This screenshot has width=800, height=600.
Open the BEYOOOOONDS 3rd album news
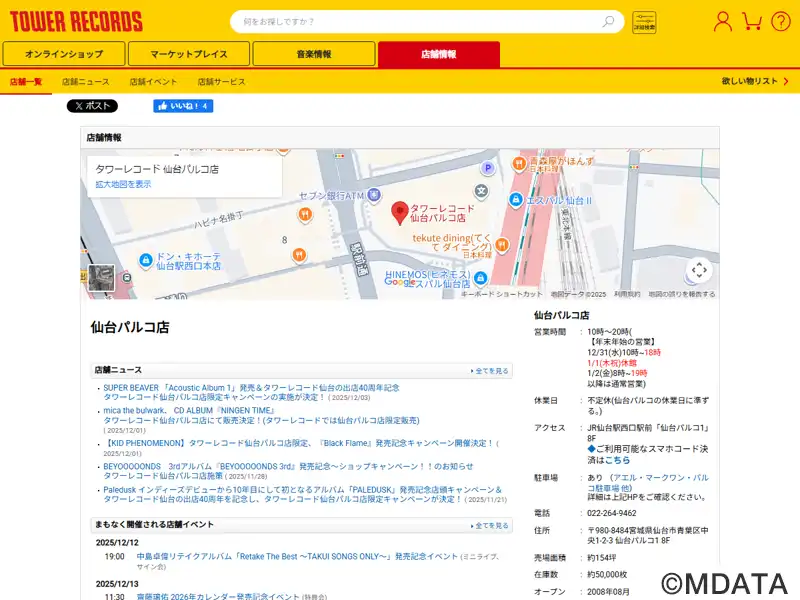(x=288, y=471)
